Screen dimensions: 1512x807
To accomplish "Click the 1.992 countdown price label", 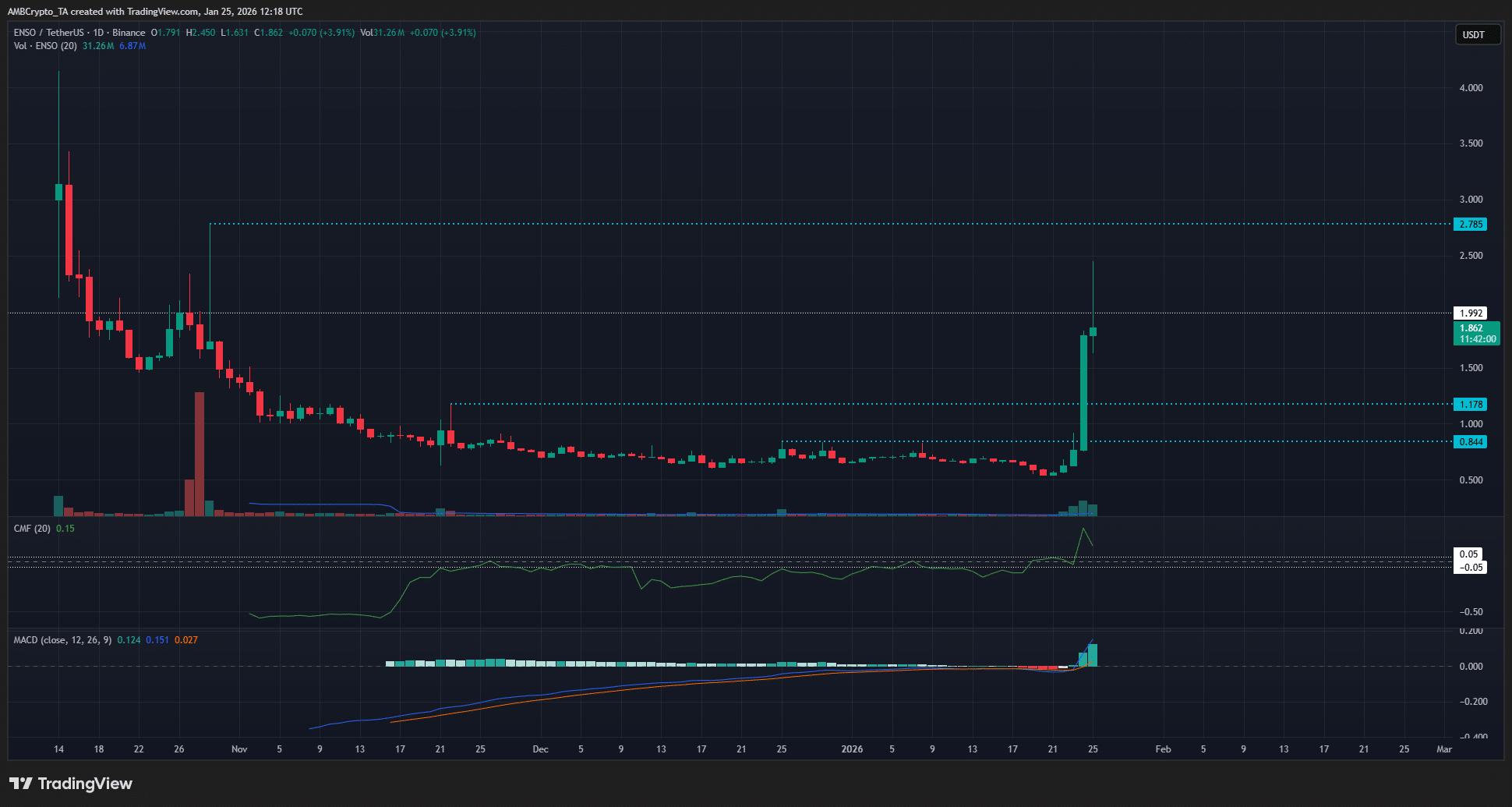I will point(1470,312).
